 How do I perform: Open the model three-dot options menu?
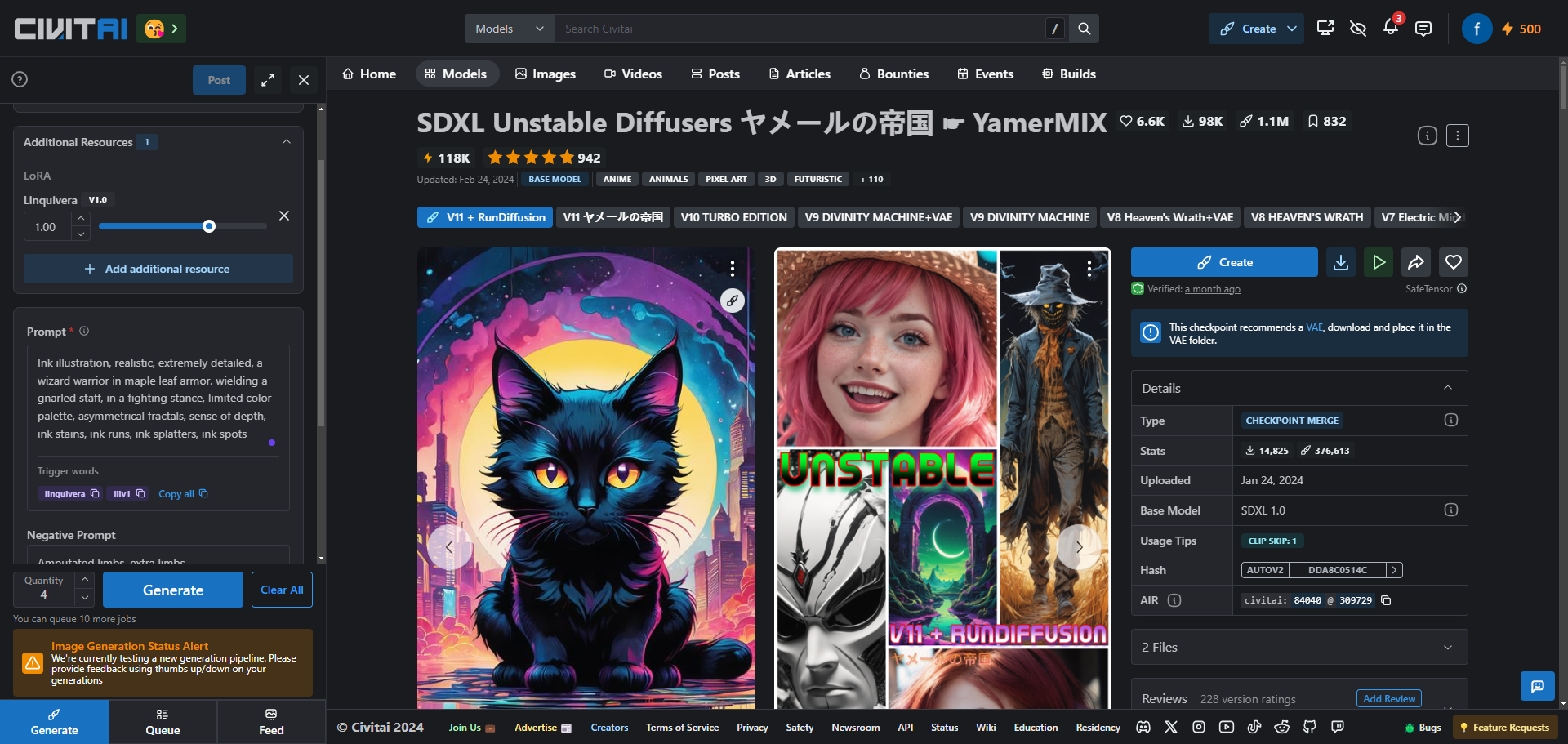point(1458,136)
